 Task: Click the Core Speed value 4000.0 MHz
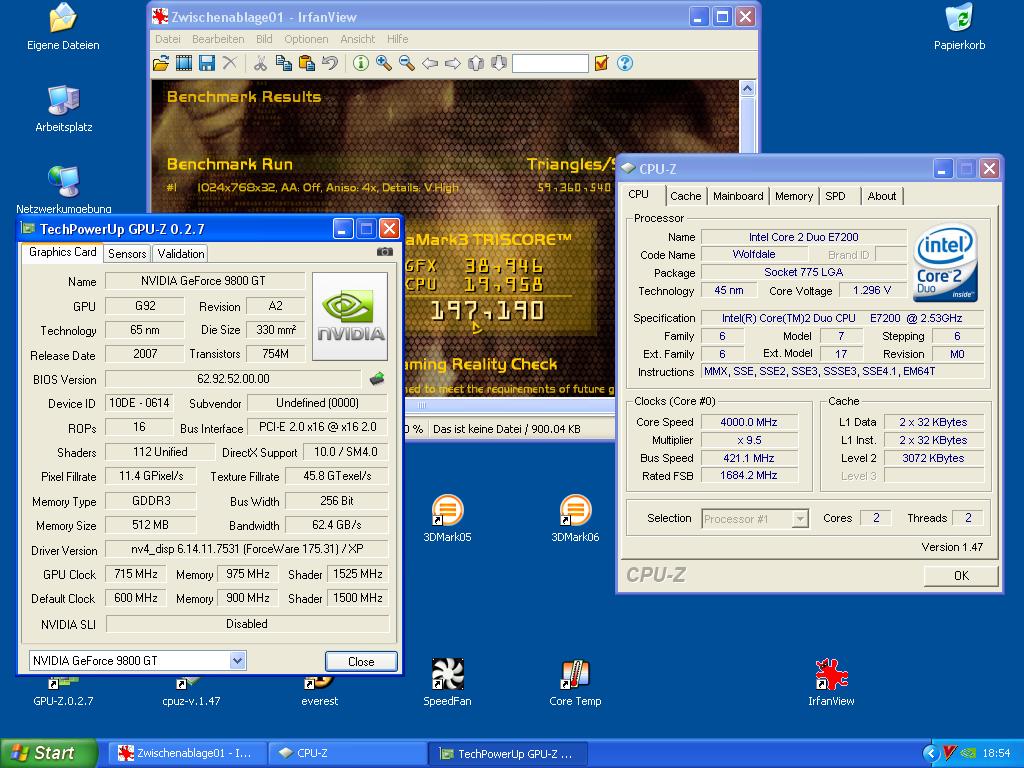tap(749, 422)
